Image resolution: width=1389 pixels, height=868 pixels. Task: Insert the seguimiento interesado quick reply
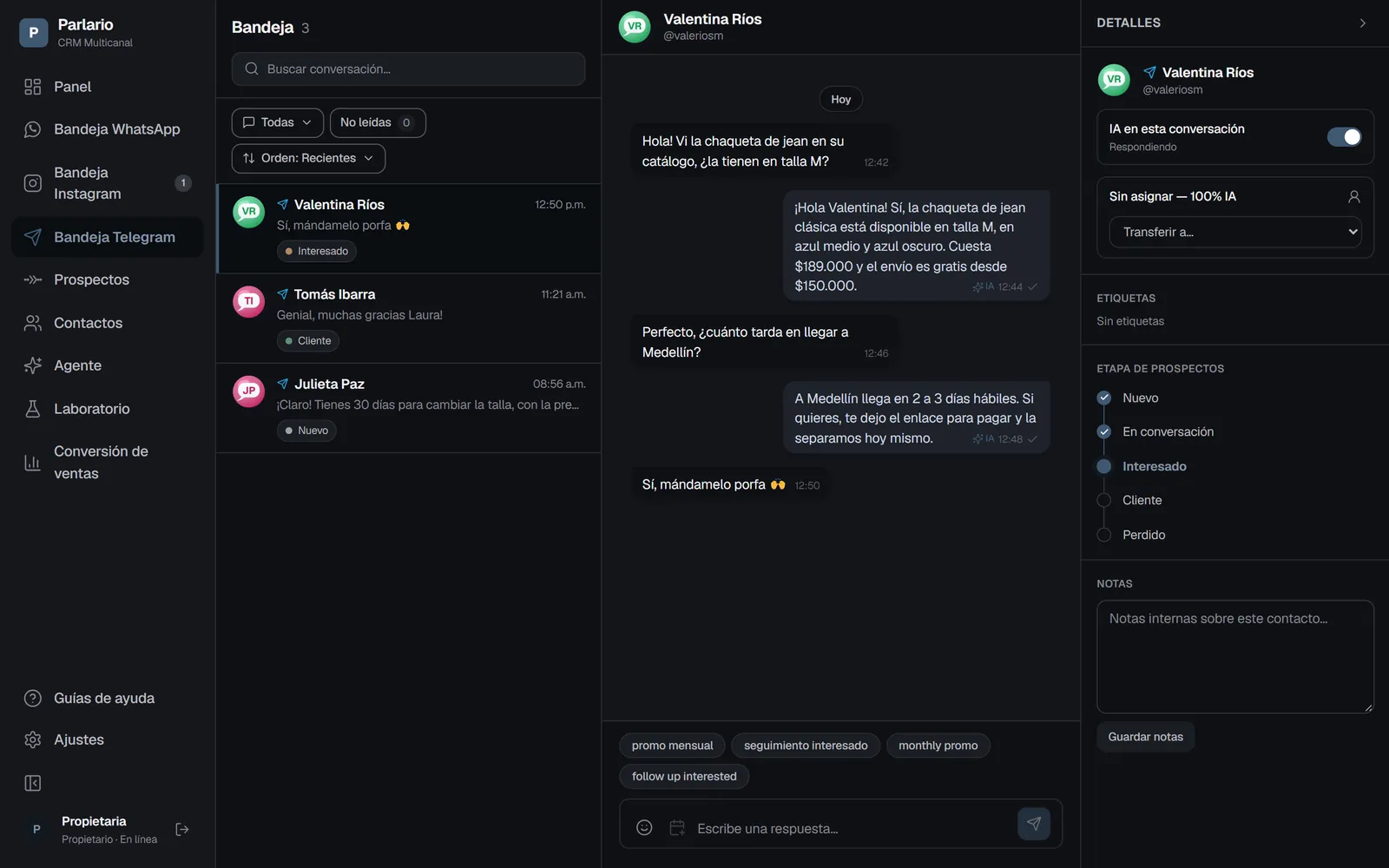pos(806,746)
